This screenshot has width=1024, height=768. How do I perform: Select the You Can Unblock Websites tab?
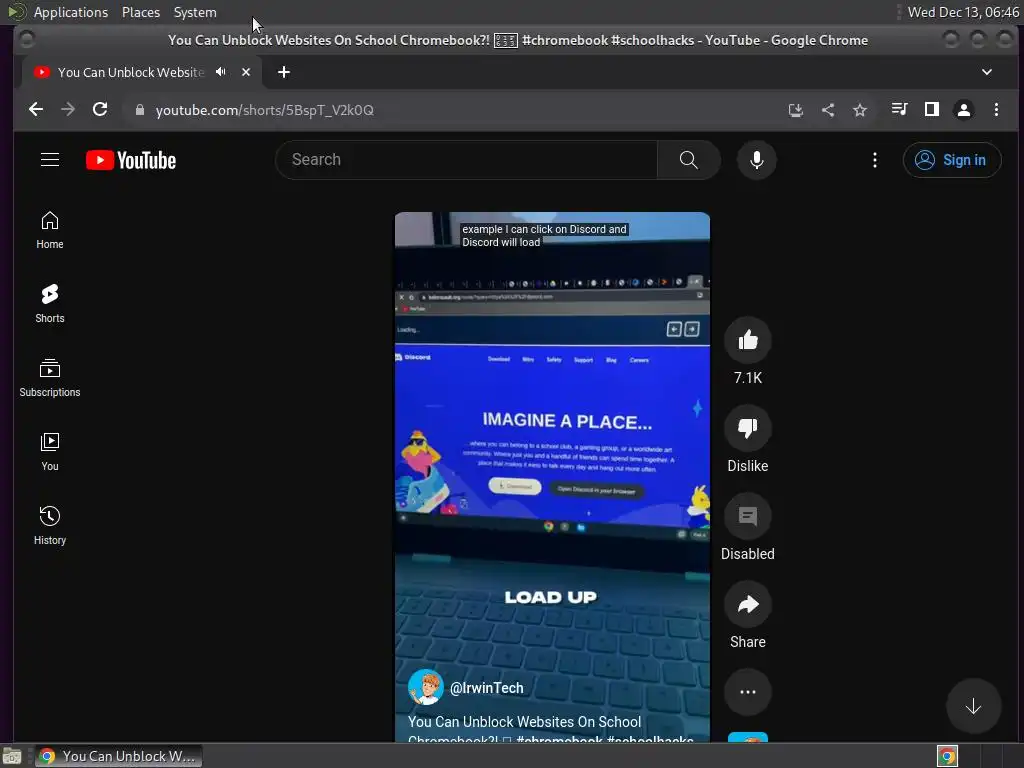pos(131,72)
